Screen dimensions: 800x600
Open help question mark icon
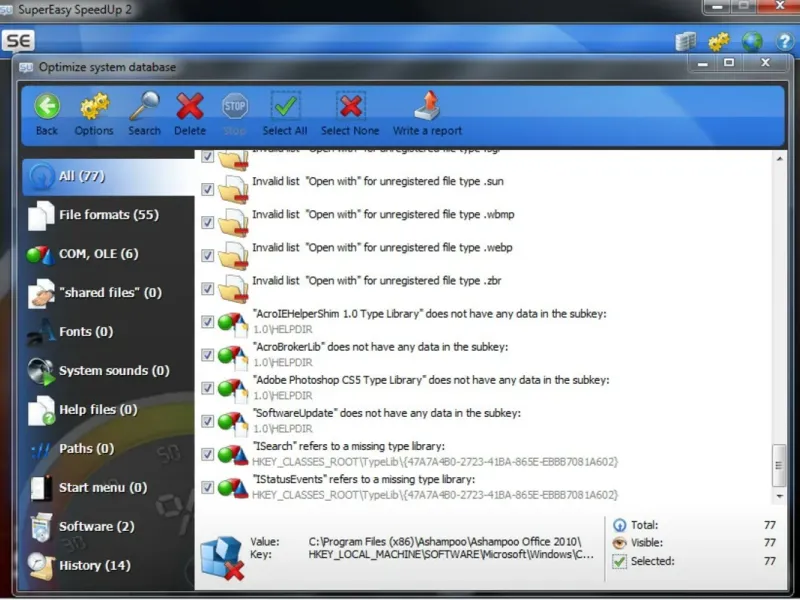(785, 42)
